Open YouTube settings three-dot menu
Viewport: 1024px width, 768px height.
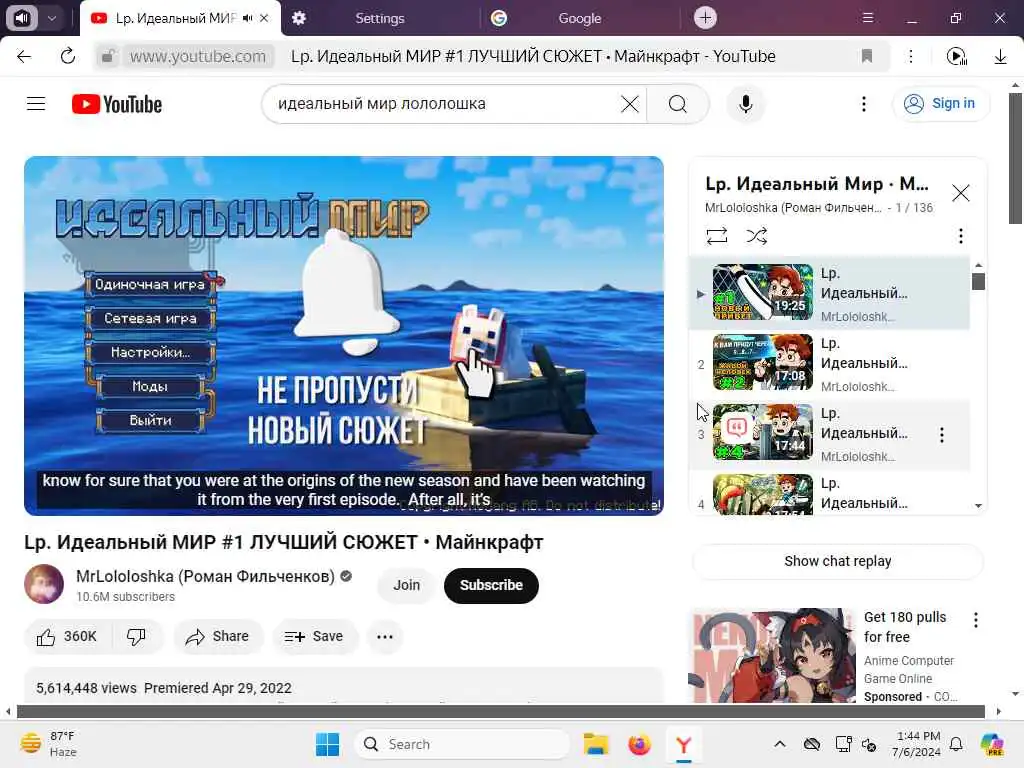click(x=863, y=104)
